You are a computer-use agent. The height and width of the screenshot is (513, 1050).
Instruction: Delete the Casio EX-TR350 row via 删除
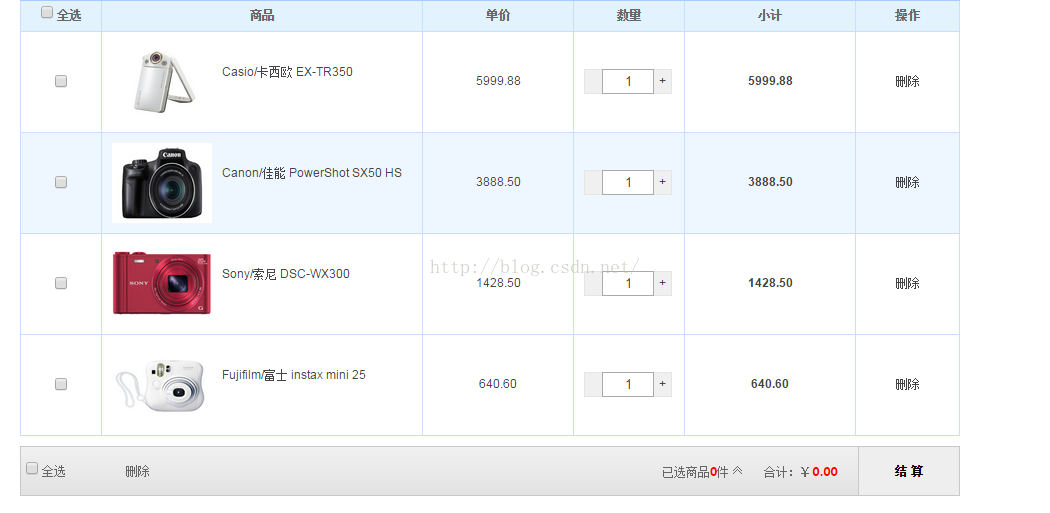coord(907,81)
